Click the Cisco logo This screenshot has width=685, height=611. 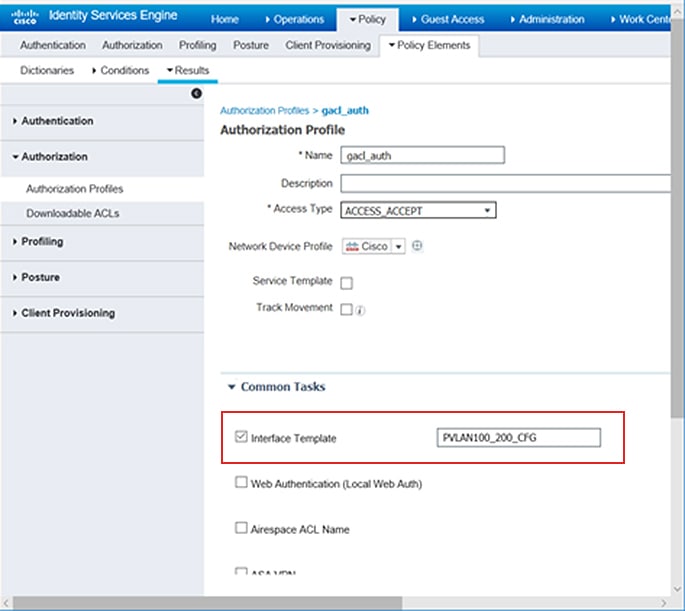pyautogui.click(x=24, y=17)
